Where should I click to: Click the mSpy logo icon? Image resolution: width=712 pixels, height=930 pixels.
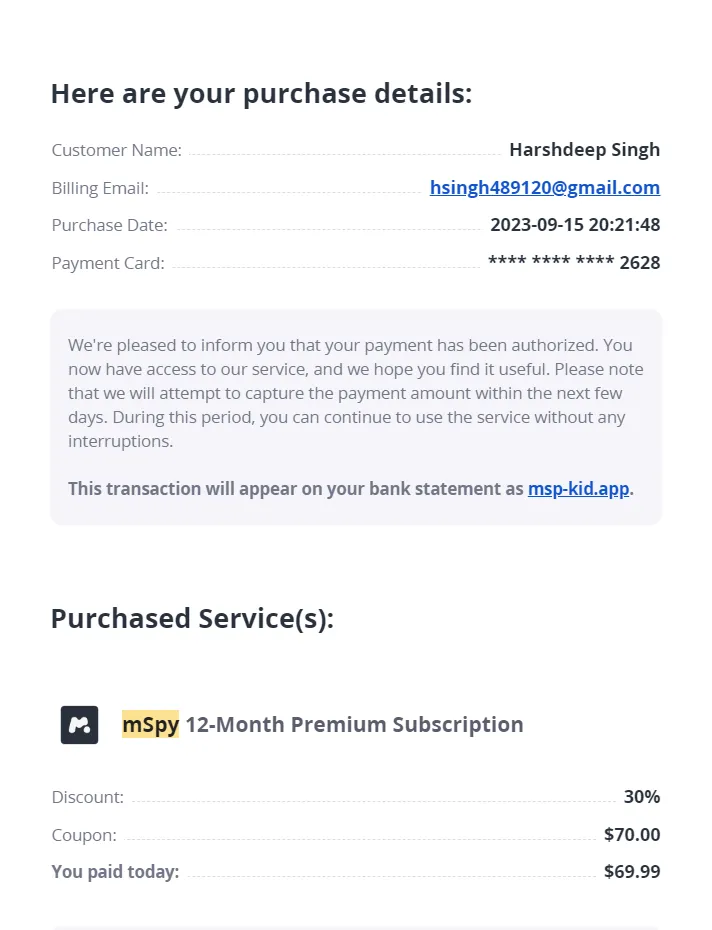pyautogui.click(x=79, y=725)
